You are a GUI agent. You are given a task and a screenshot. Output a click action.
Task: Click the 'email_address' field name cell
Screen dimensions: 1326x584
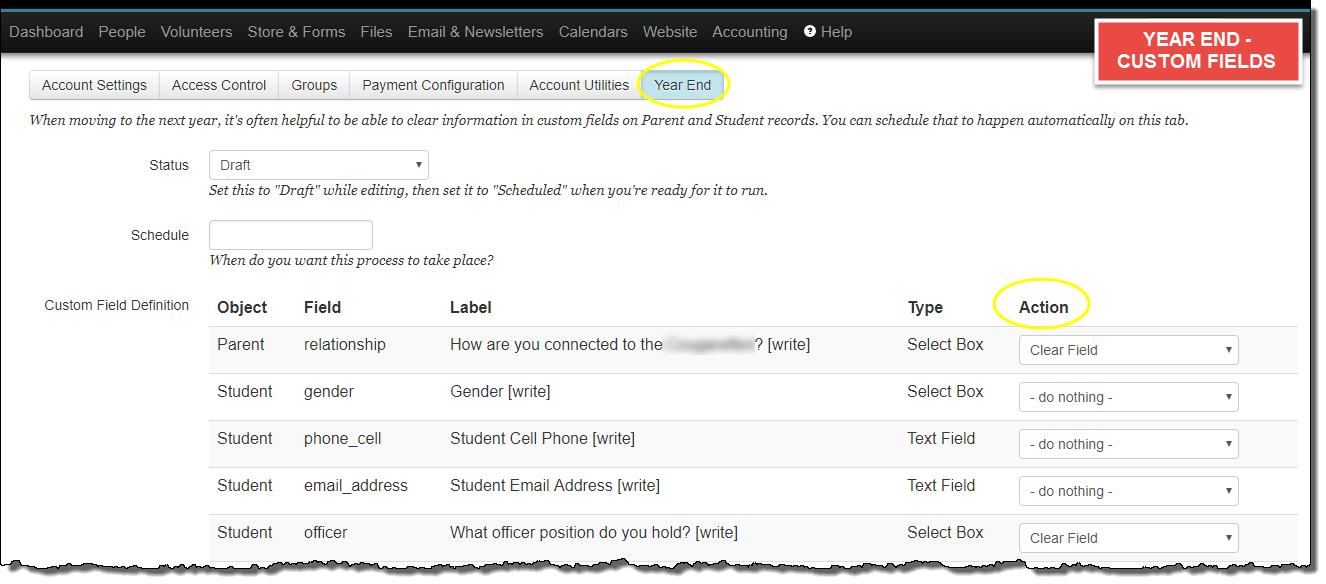point(356,485)
